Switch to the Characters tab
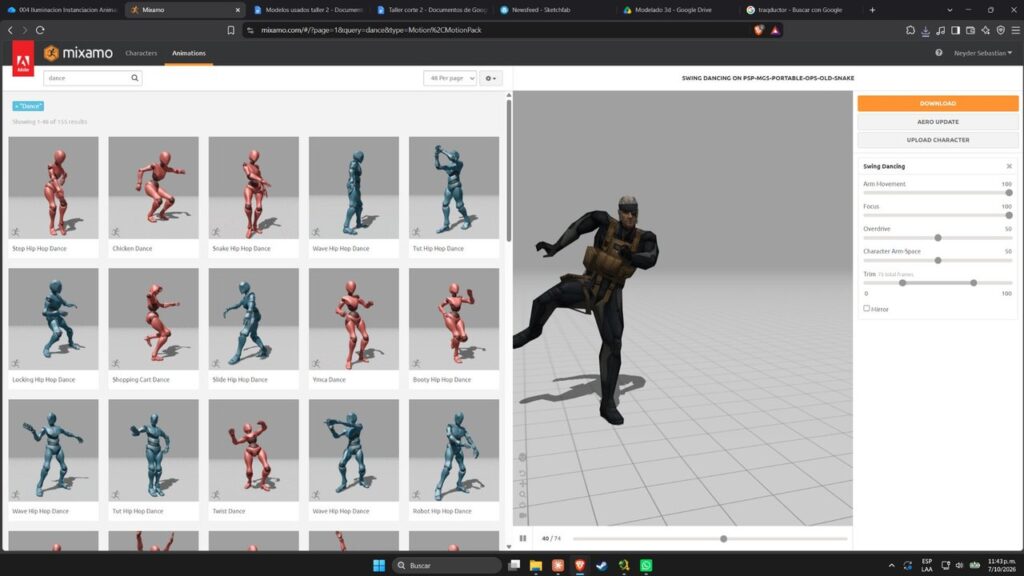This screenshot has width=1024, height=576. (141, 53)
